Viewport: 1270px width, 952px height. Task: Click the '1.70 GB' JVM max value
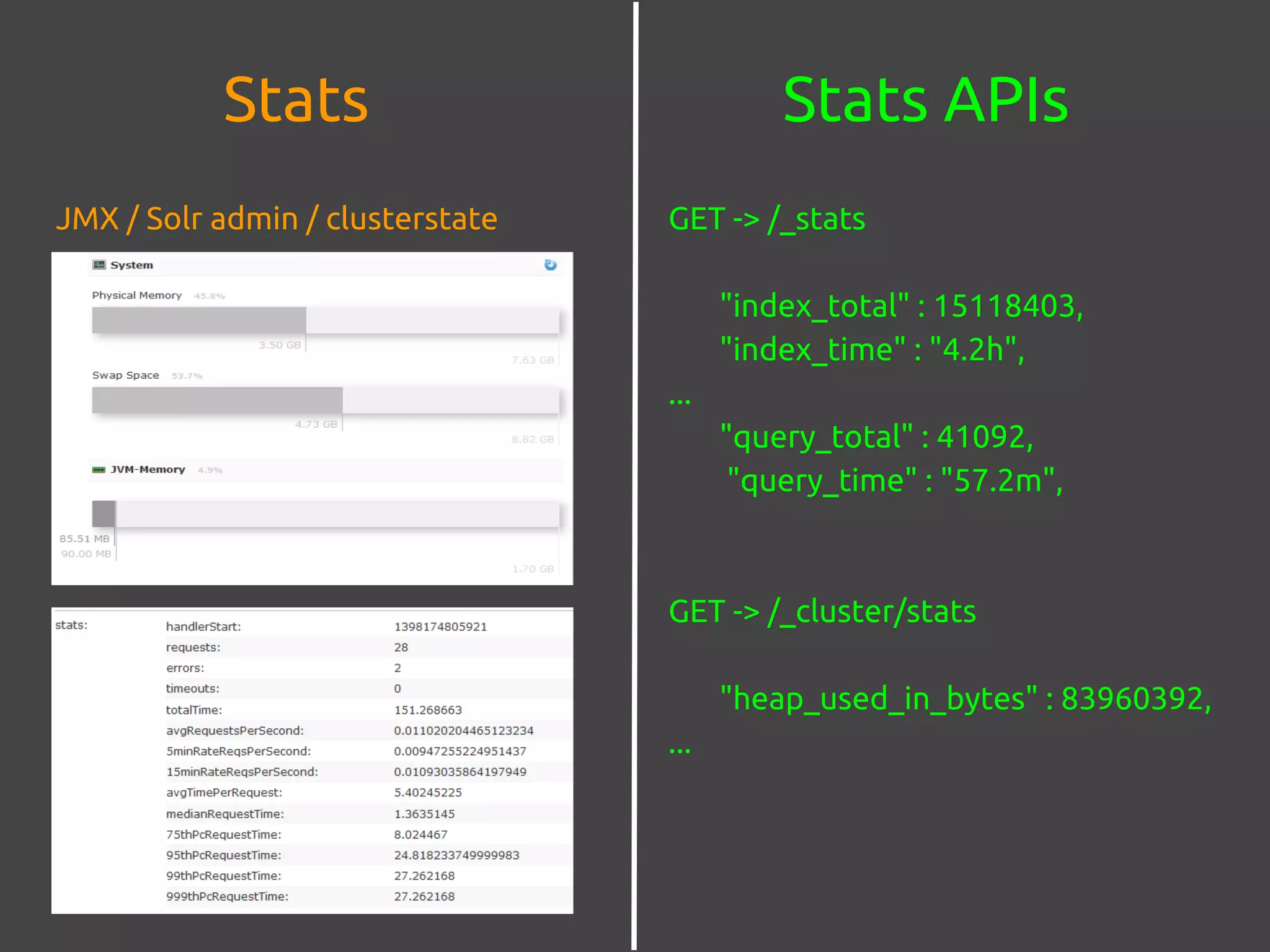tap(533, 569)
